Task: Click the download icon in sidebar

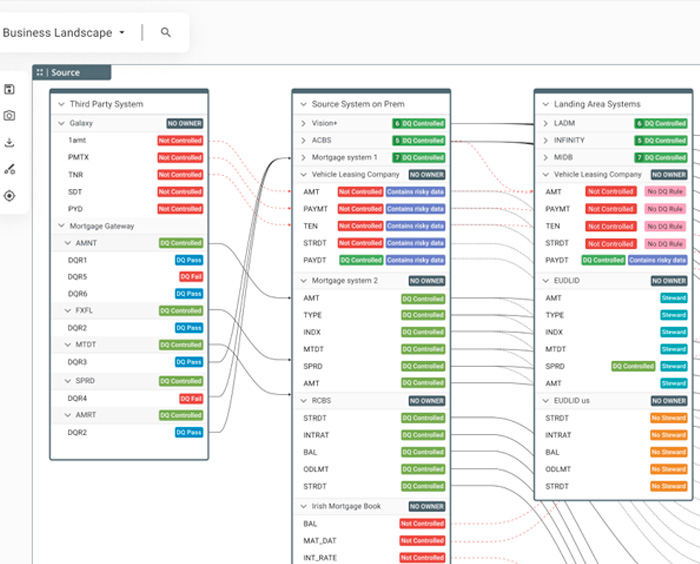Action: click(9, 142)
